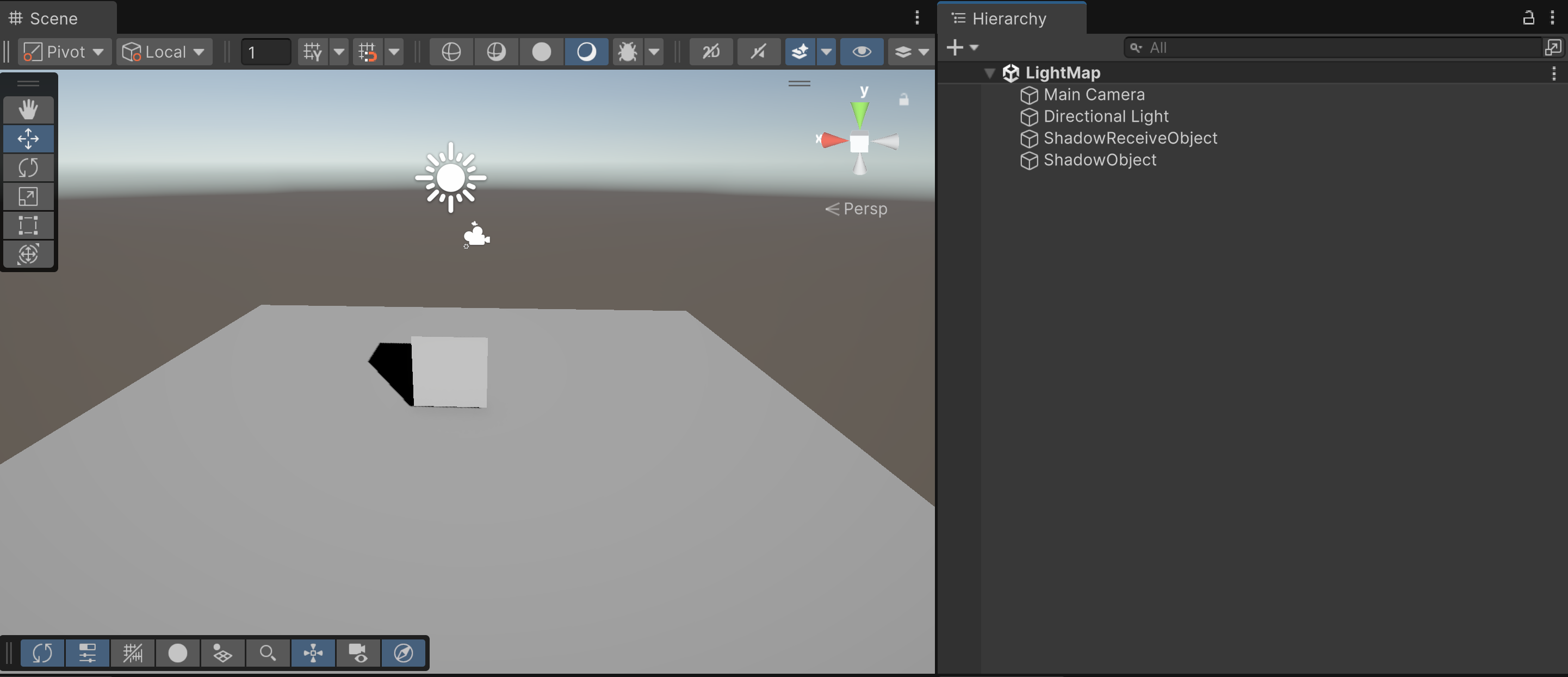
Task: Click the Persp projection label
Action: 864,209
